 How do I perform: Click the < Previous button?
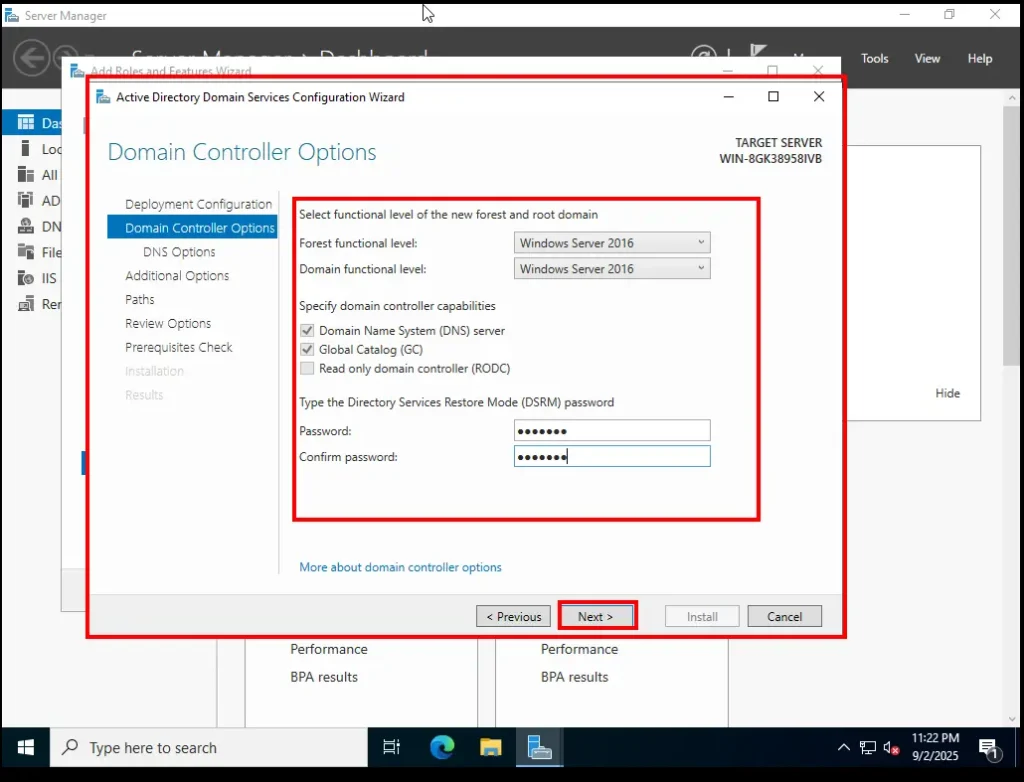point(513,616)
